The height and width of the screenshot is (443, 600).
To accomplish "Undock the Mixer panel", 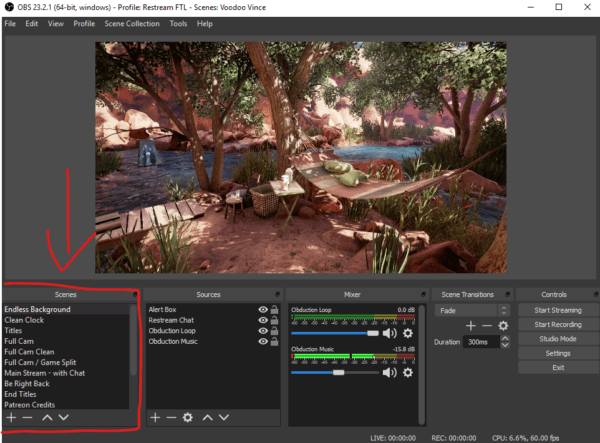I will point(423,294).
